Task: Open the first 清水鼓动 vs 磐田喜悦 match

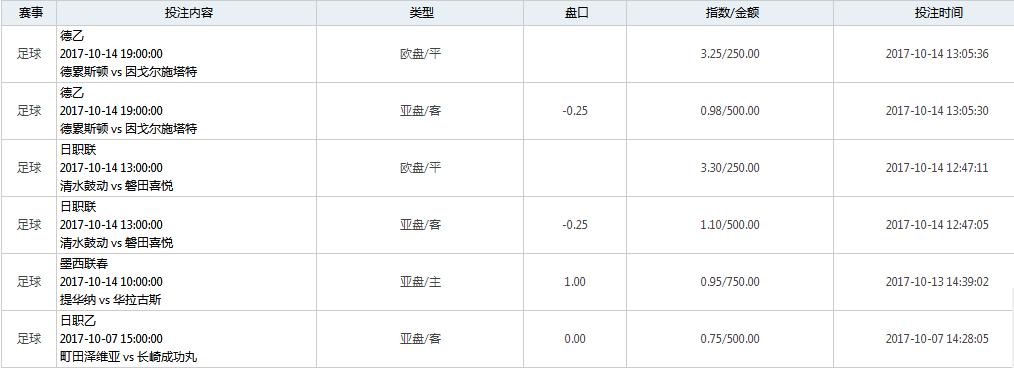Action: pos(116,186)
